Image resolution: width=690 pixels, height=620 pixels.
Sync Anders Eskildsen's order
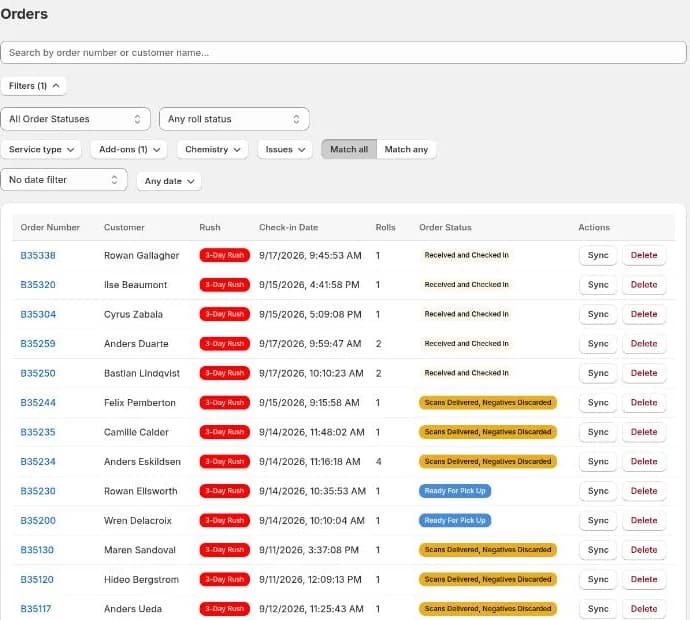(x=598, y=462)
